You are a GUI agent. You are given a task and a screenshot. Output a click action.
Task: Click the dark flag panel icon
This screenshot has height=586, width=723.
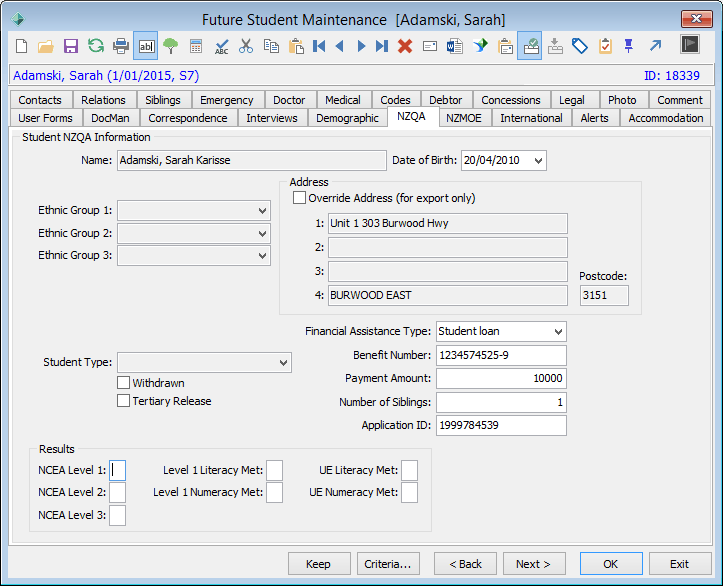pyautogui.click(x=690, y=44)
